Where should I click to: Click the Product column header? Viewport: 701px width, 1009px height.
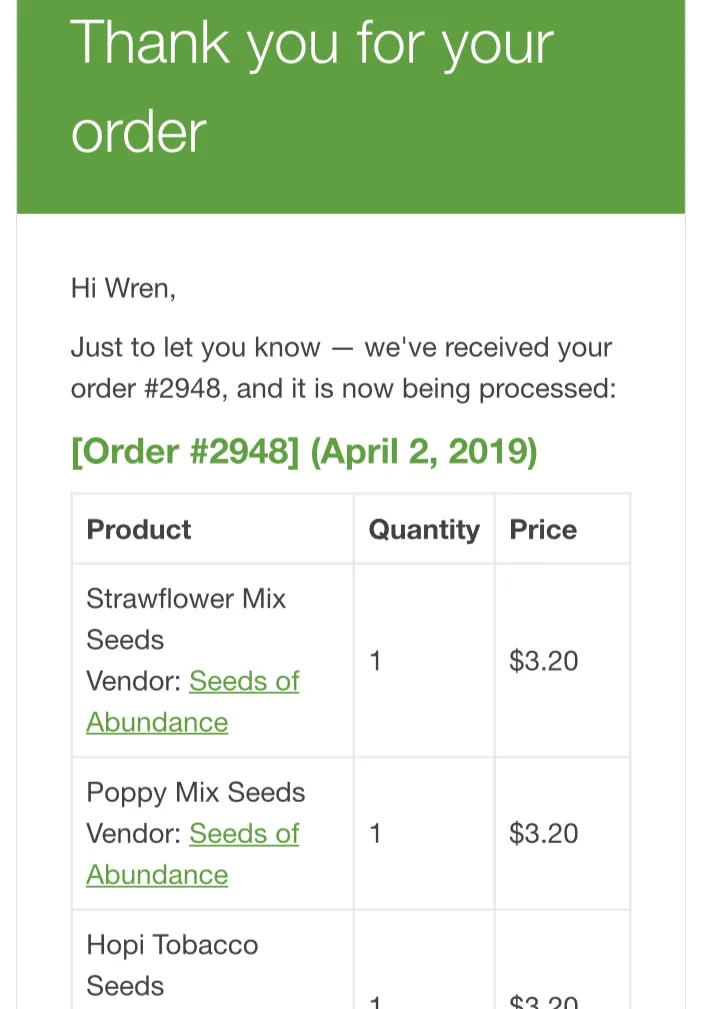(139, 529)
